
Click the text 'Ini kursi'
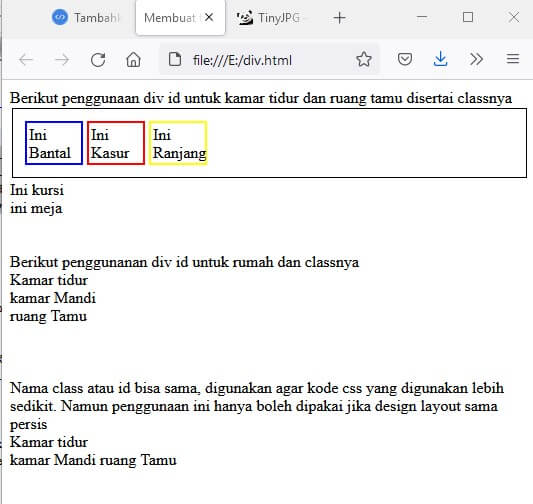click(x=37, y=190)
